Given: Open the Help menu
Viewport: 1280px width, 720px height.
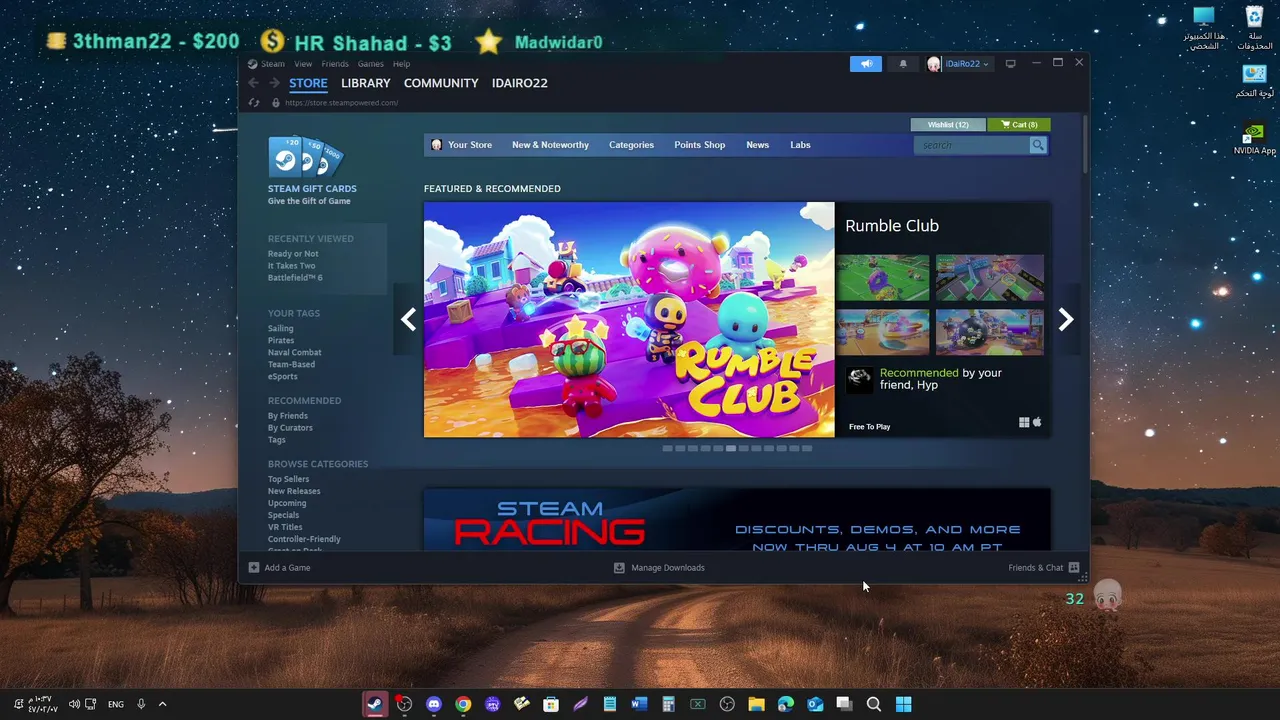Looking at the screenshot, I should (x=401, y=64).
